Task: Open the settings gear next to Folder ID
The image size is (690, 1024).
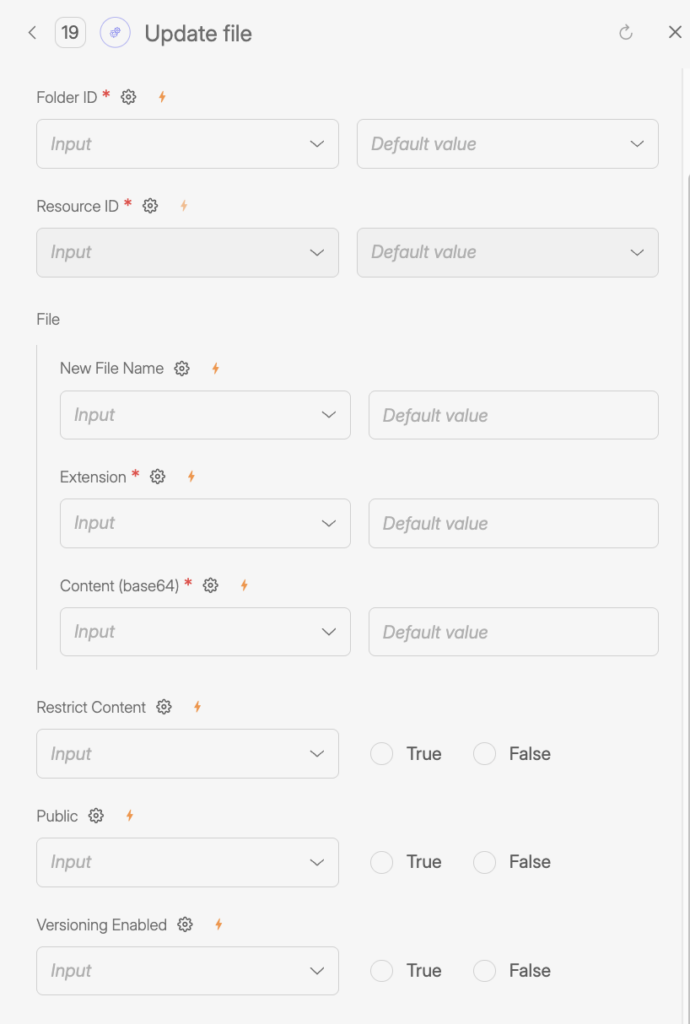Action: tap(127, 97)
